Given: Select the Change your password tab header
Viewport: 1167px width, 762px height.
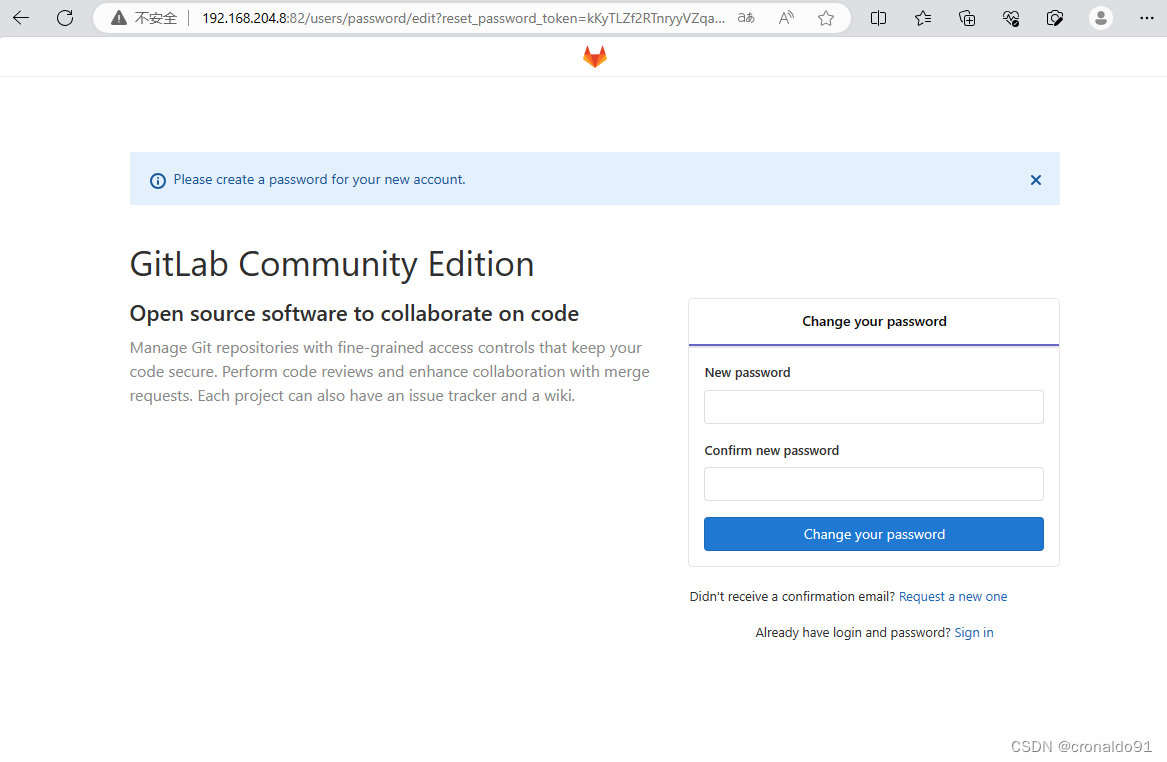Looking at the screenshot, I should click(x=874, y=322).
